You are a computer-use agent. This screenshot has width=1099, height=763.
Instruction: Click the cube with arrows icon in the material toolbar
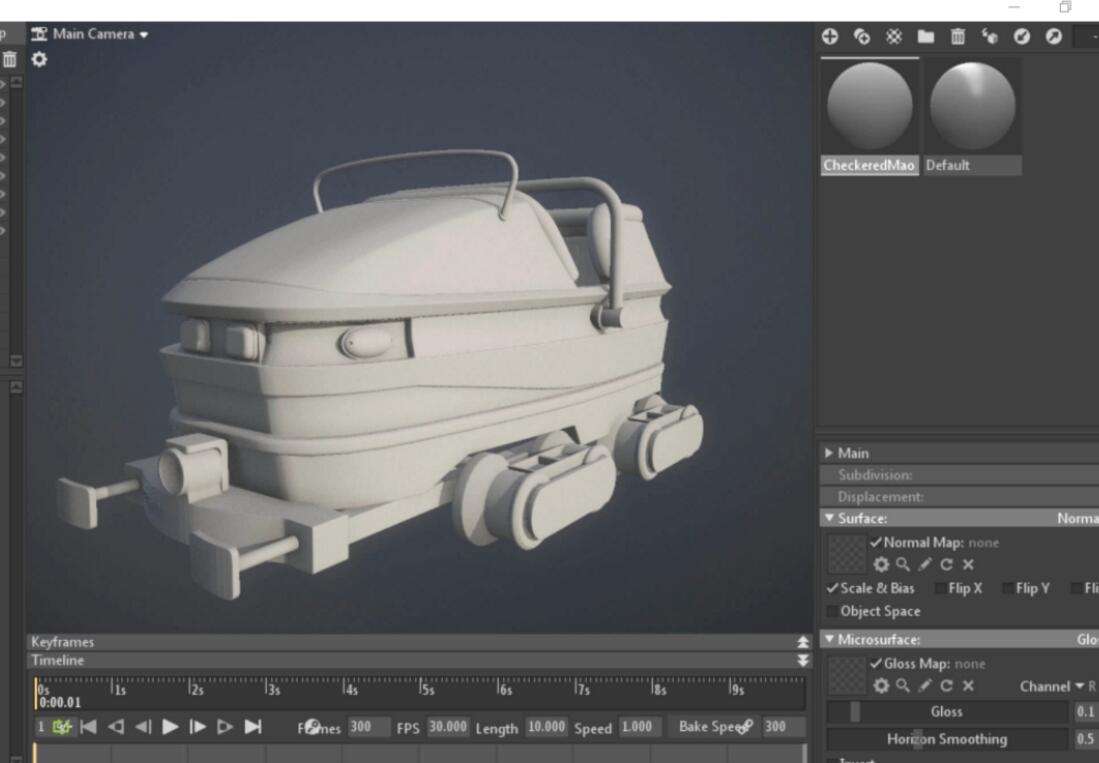[990, 36]
